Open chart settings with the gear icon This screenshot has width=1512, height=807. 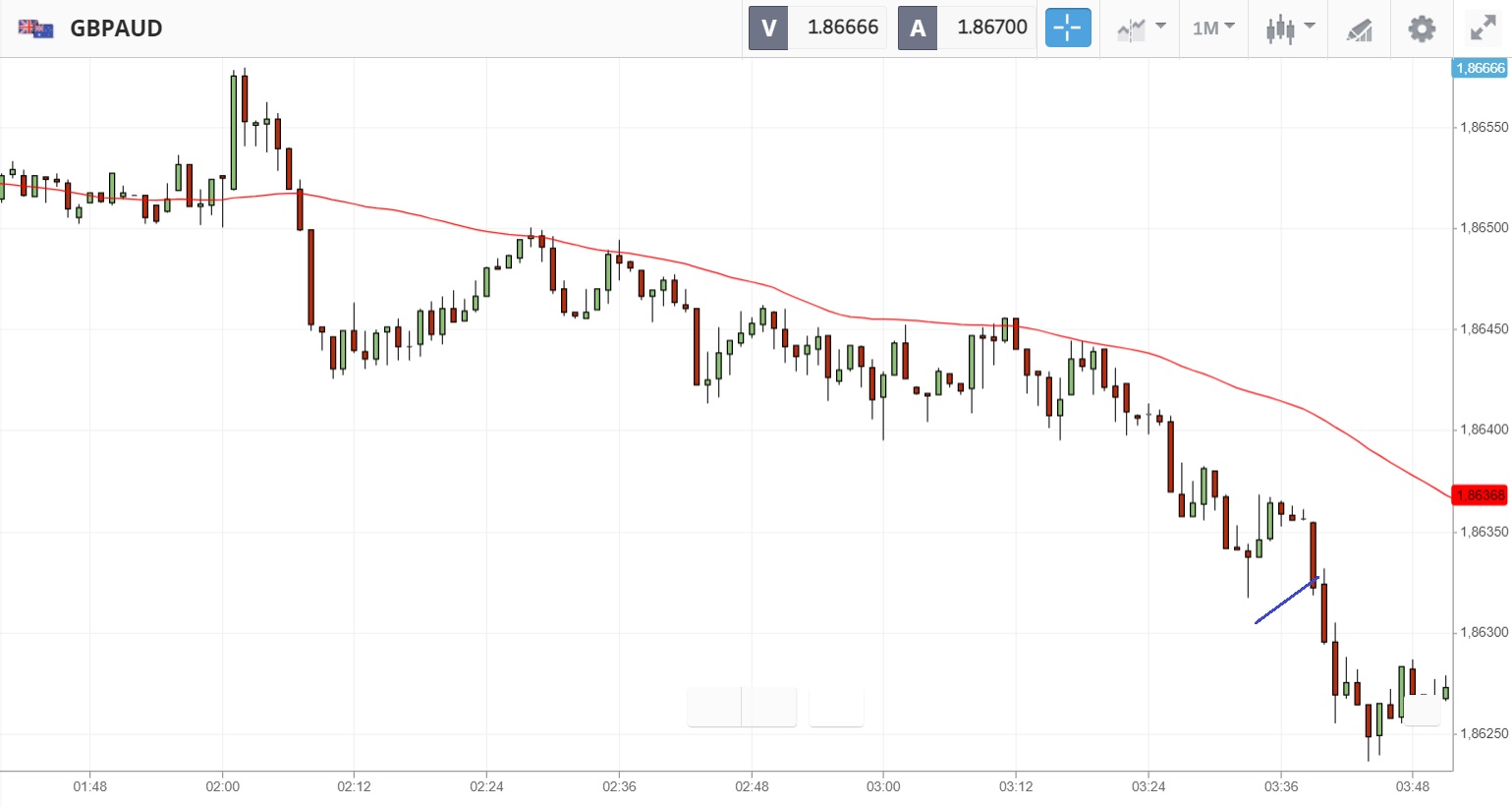pyautogui.click(x=1422, y=29)
